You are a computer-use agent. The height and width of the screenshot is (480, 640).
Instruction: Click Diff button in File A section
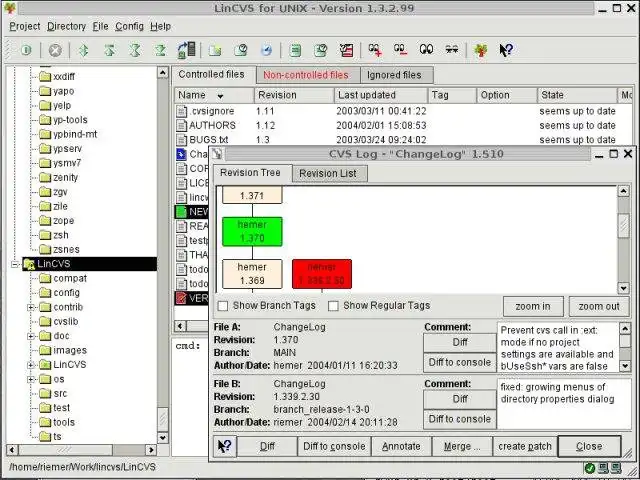coord(460,342)
